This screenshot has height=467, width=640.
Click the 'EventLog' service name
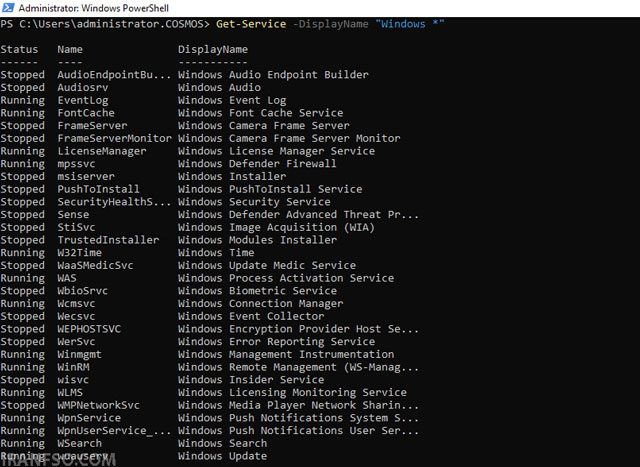83,100
